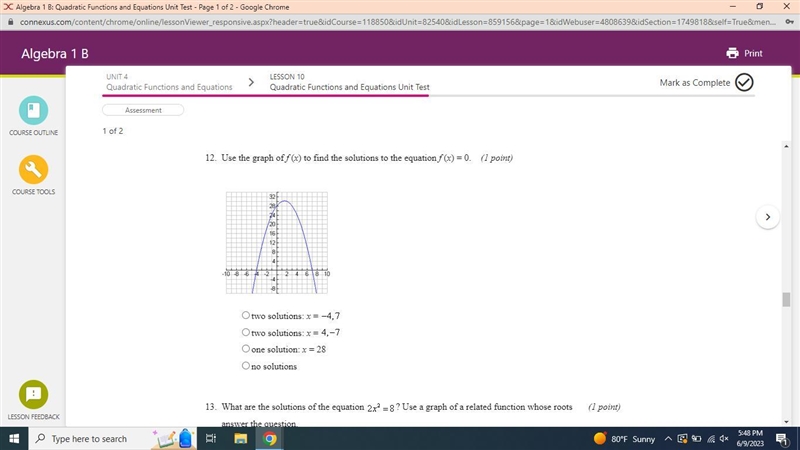Open the Lesson Feedback icon
Viewport: 800px width, 450px height.
coord(34,394)
